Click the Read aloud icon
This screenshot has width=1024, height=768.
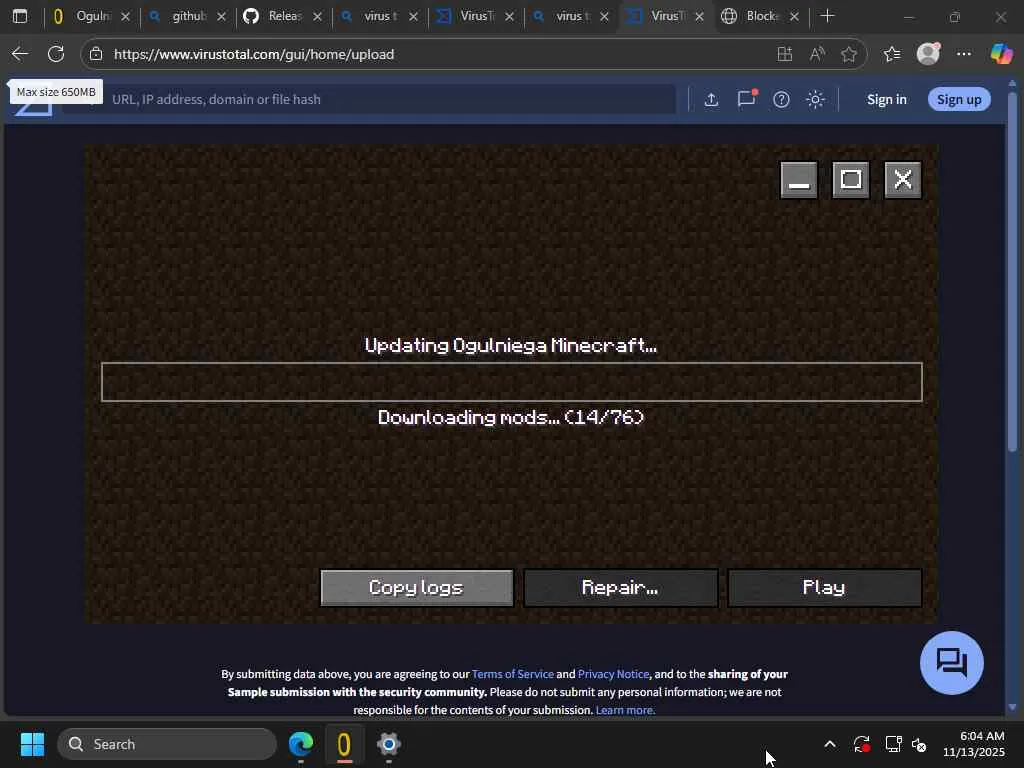point(817,54)
